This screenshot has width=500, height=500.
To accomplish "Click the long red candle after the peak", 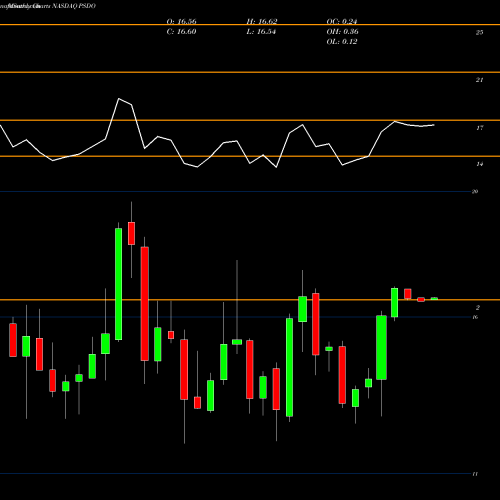I will point(144,304).
